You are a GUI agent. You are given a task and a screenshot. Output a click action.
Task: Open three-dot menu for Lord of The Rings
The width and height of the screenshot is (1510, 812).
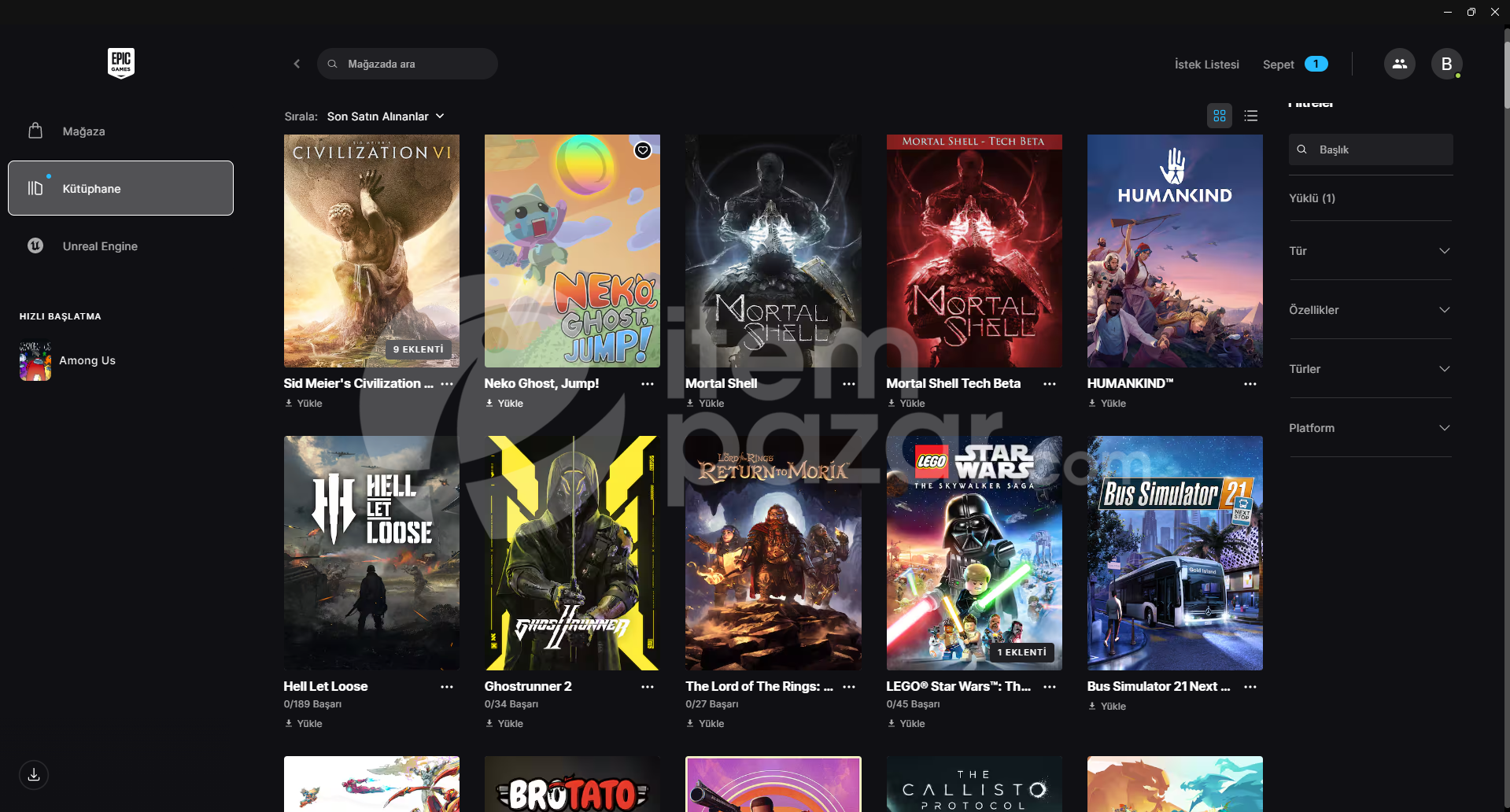(849, 687)
